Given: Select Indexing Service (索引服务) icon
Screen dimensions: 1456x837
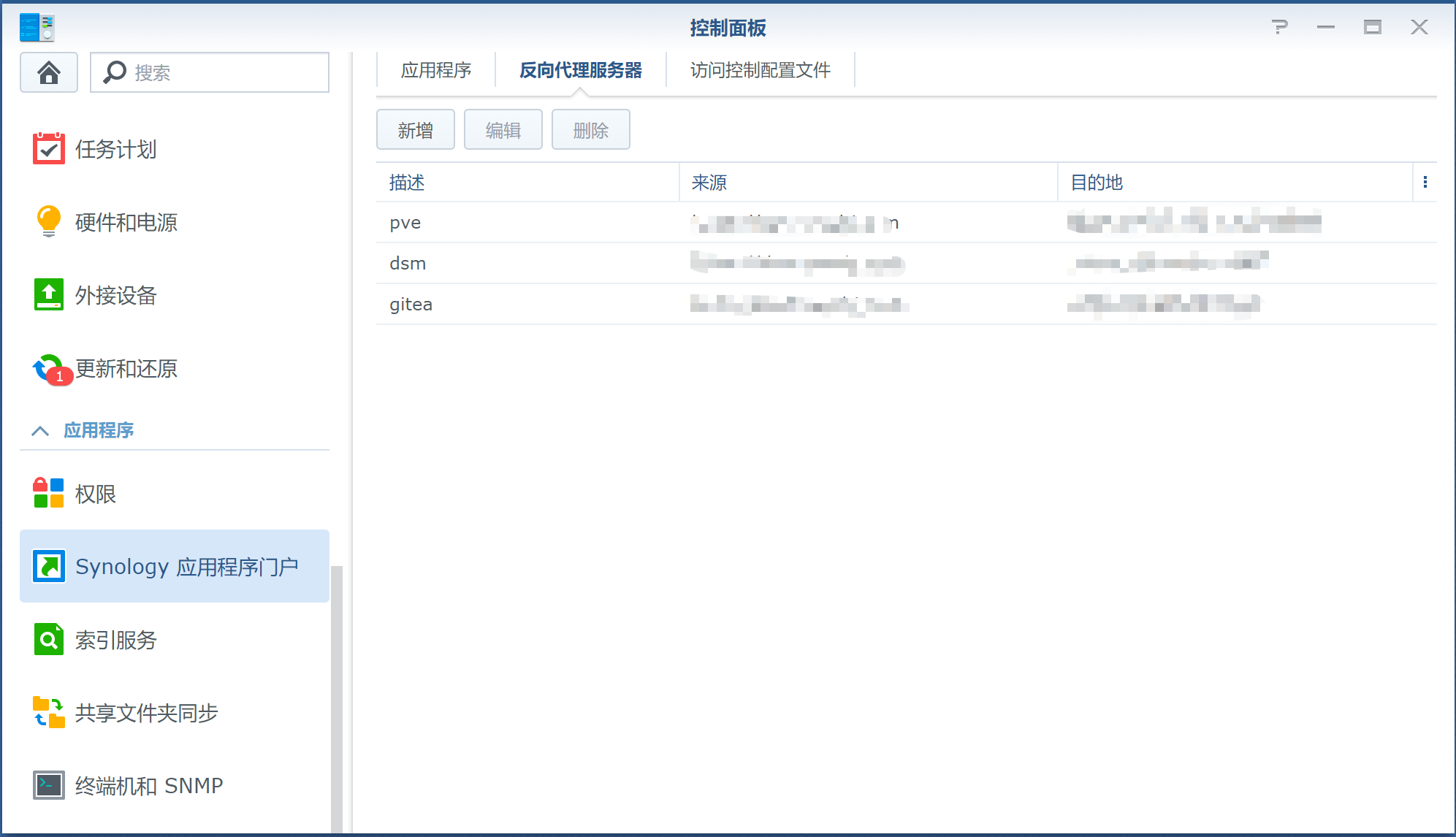Looking at the screenshot, I should pos(48,640).
